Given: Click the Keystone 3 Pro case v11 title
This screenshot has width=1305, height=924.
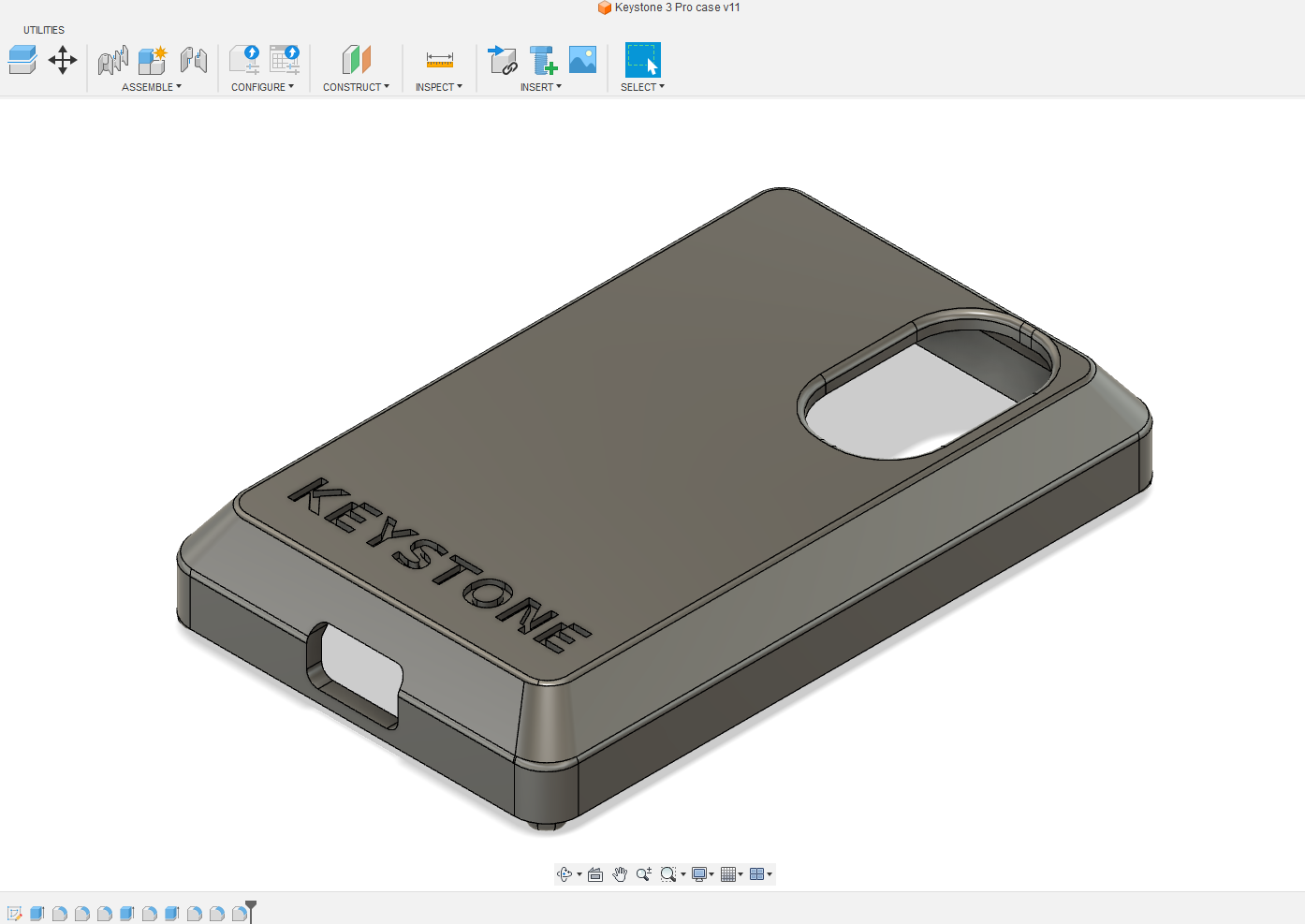Looking at the screenshot, I should (x=678, y=7).
